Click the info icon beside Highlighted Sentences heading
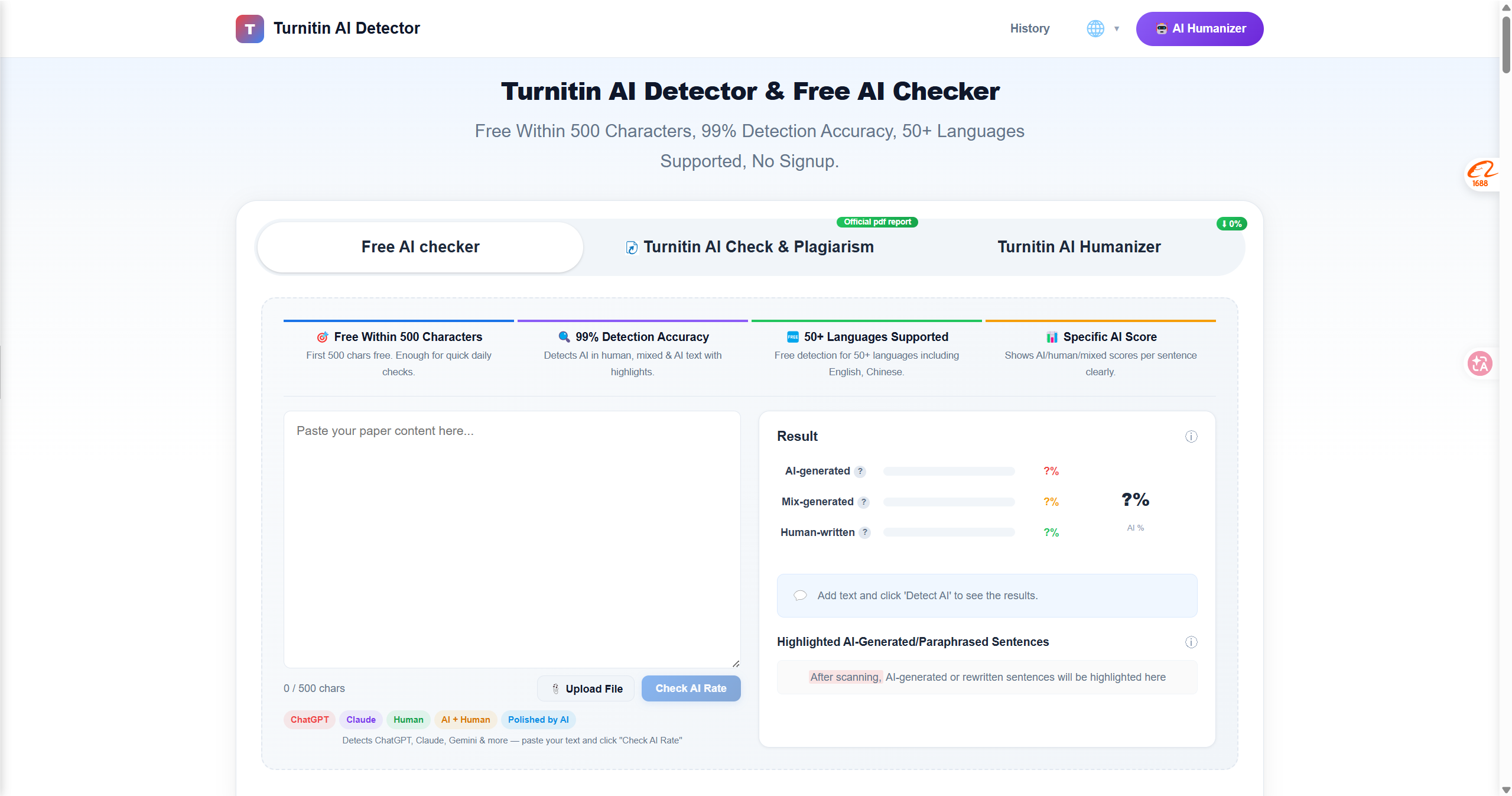Viewport: 1512px width, 796px height. click(x=1191, y=642)
